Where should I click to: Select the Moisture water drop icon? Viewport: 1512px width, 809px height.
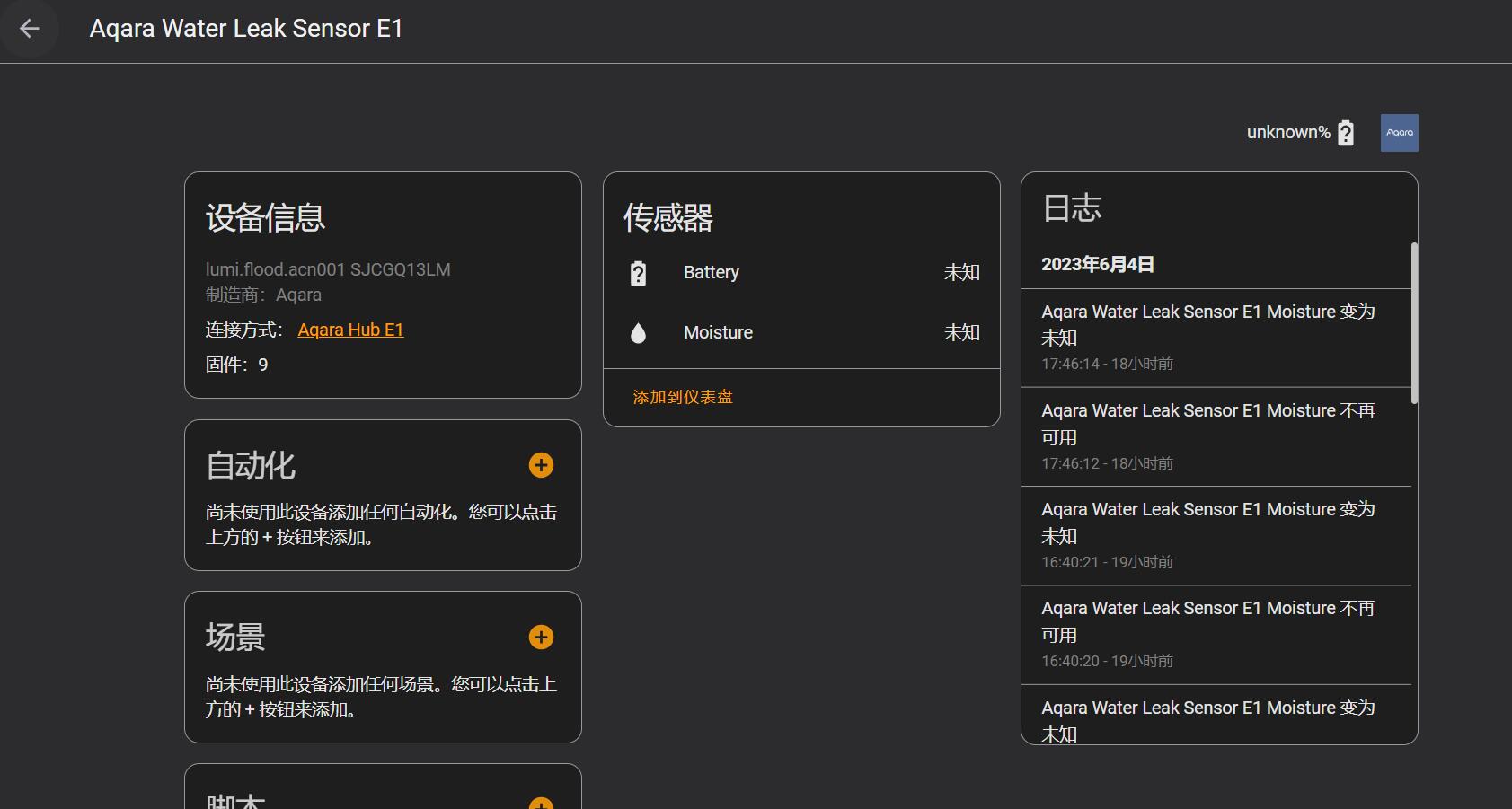tap(638, 332)
